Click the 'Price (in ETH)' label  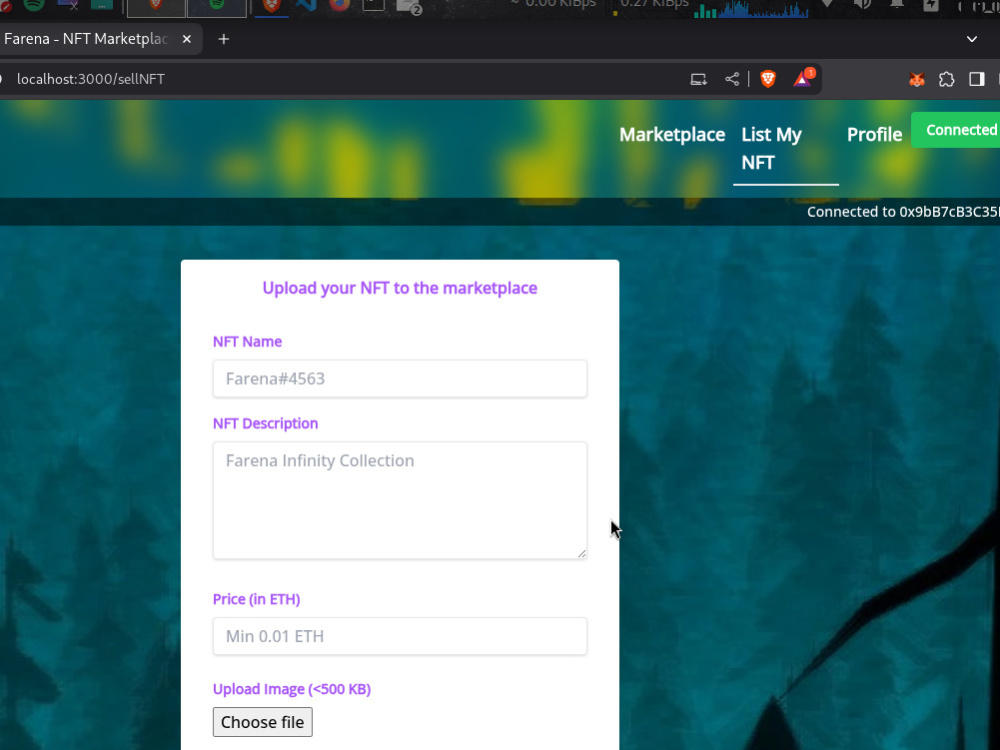coord(256,599)
